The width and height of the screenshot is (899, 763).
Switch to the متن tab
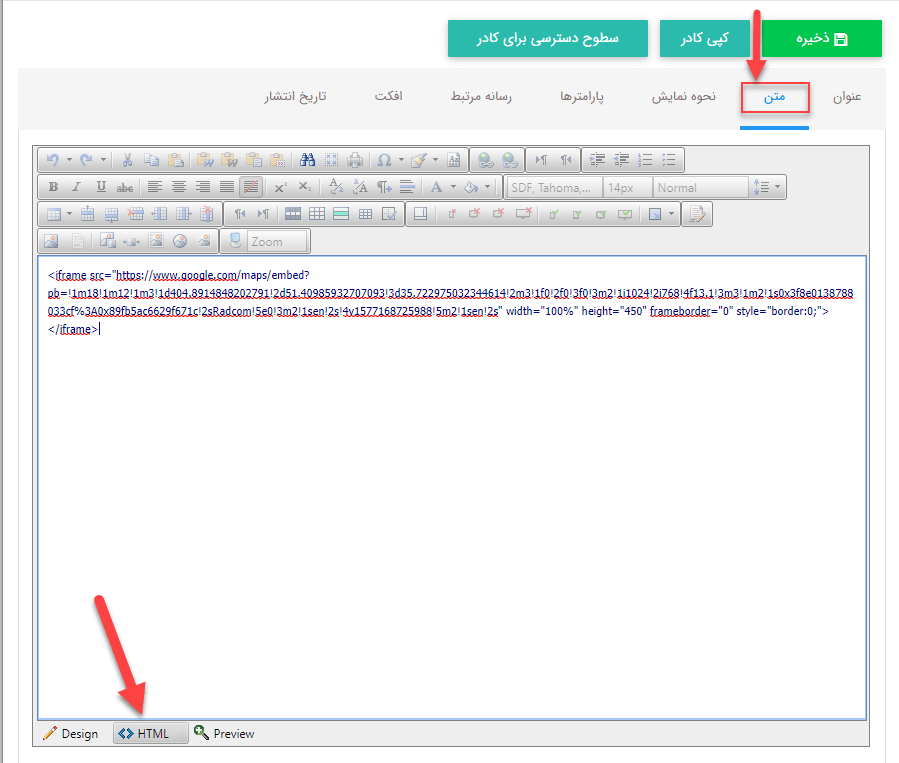point(774,97)
